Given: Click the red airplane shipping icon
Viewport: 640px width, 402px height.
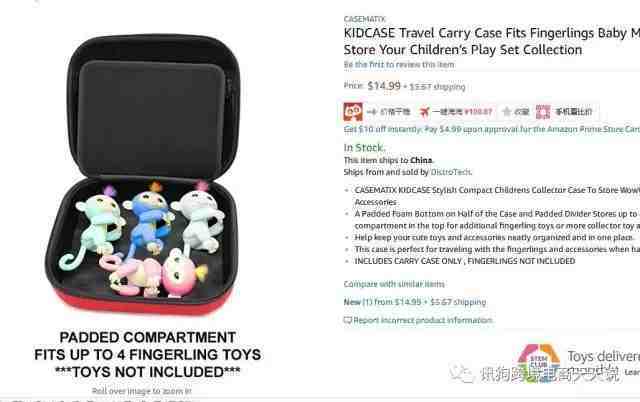Looking at the screenshot, I should click(x=424, y=111).
